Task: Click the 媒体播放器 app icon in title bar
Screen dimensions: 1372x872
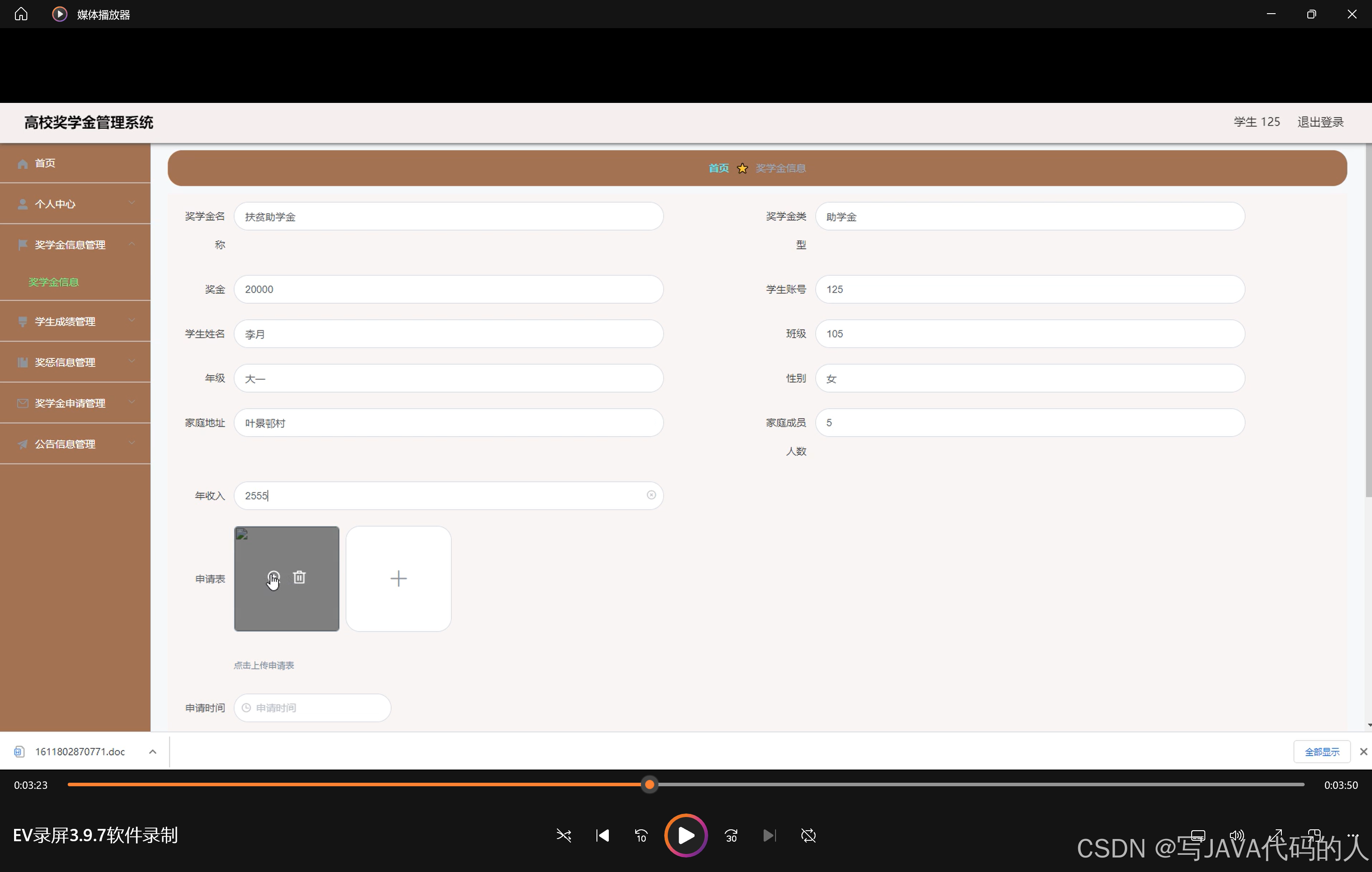Action: (59, 14)
